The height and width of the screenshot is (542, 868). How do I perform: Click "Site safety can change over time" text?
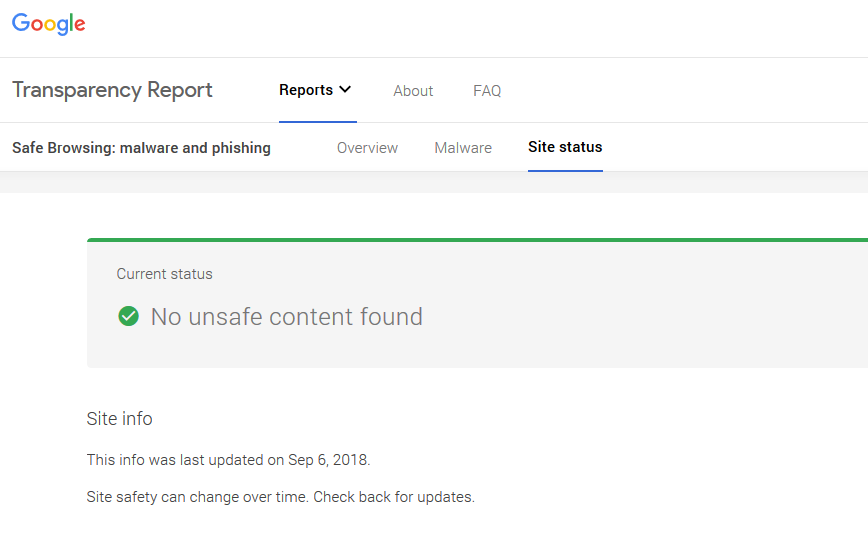click(197, 497)
